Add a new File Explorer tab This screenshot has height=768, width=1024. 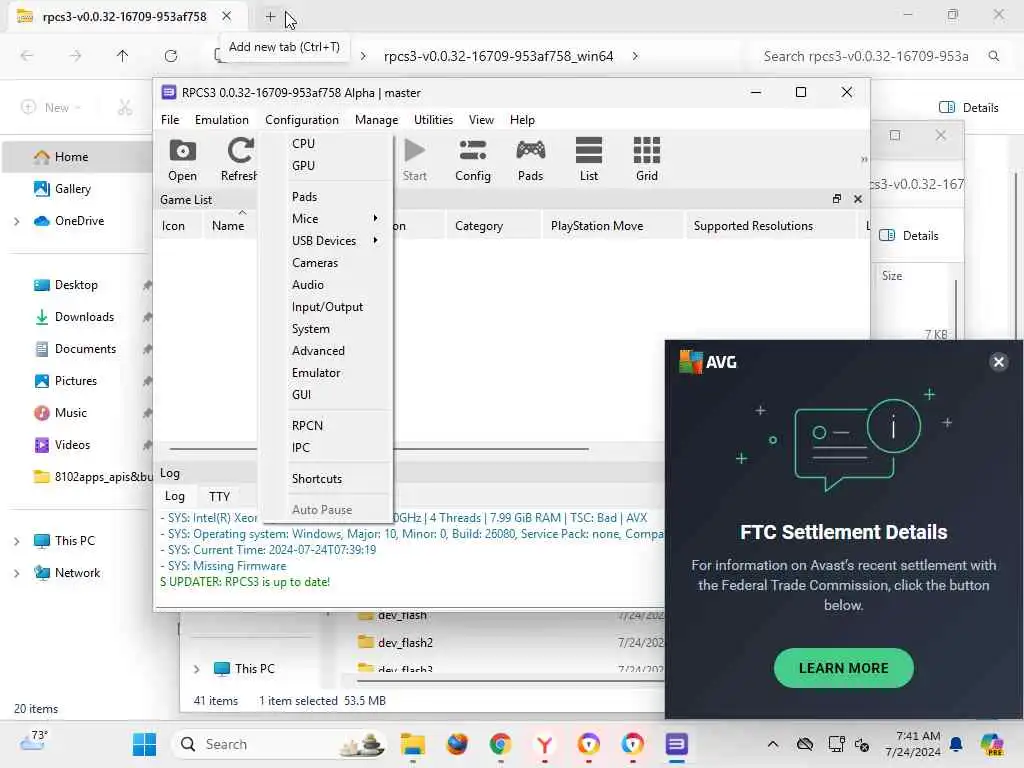270,17
